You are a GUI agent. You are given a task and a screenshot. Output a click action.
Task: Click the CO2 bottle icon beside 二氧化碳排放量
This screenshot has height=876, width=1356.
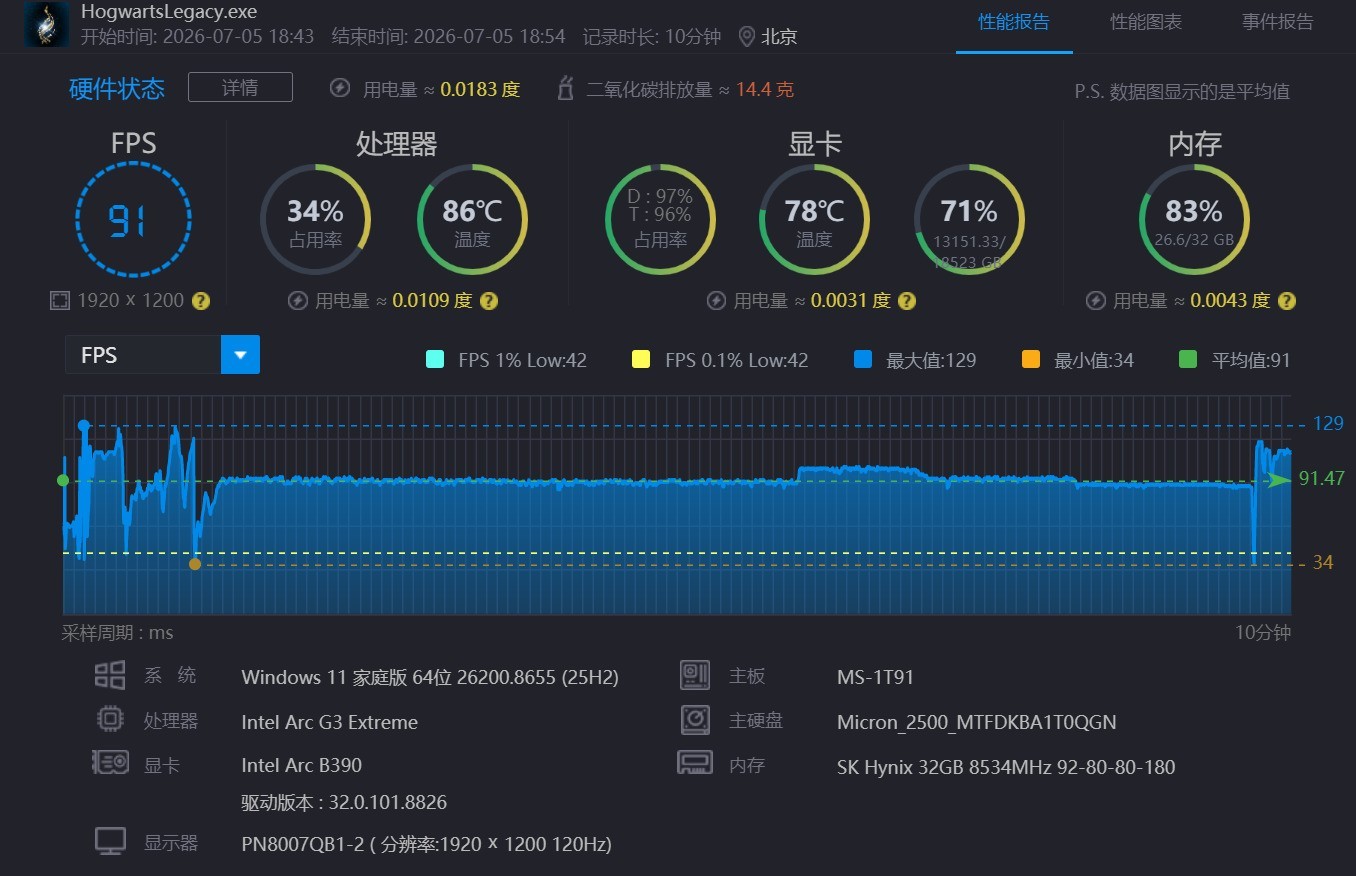coord(565,88)
